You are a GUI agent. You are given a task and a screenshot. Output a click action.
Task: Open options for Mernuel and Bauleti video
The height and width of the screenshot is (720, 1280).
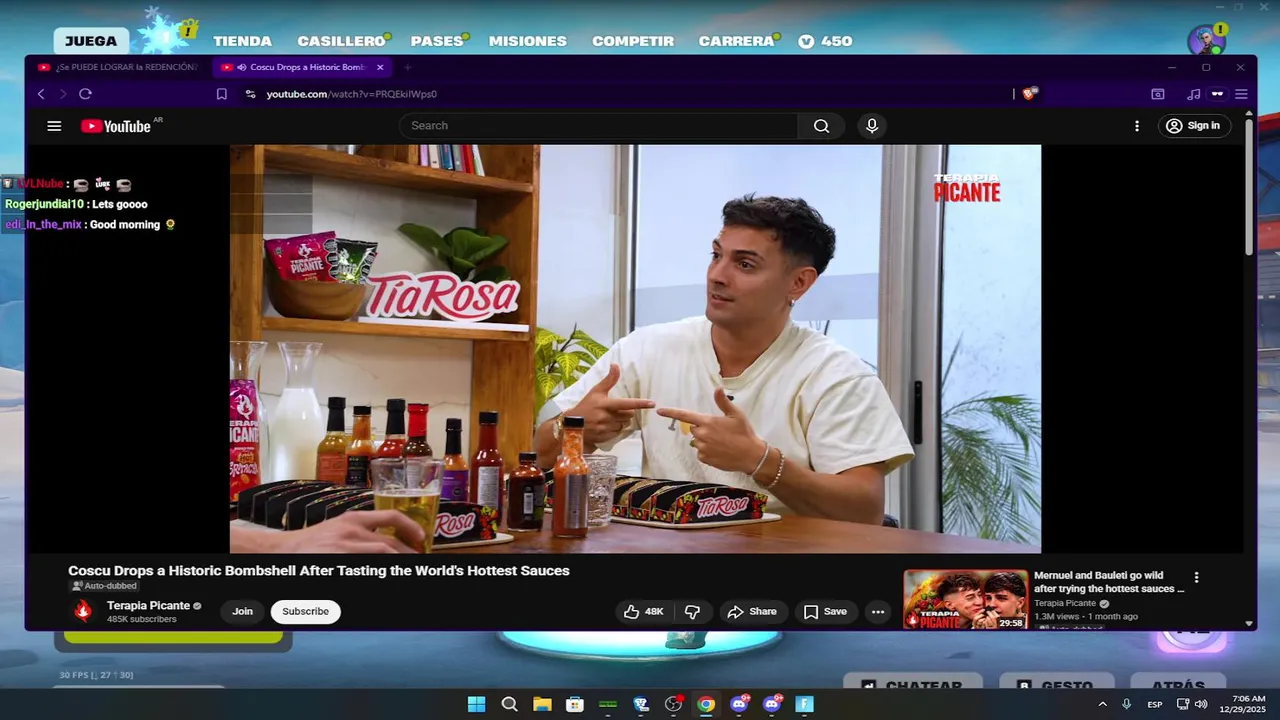tap(1196, 577)
